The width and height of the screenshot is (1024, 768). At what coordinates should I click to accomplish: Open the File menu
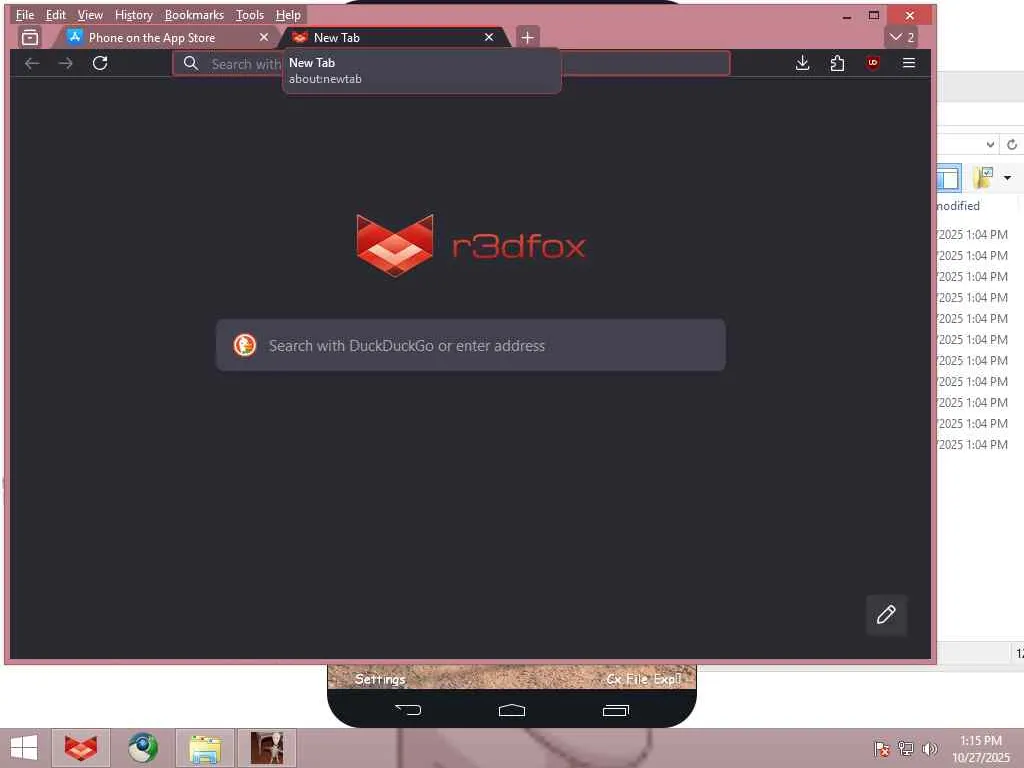[25, 14]
